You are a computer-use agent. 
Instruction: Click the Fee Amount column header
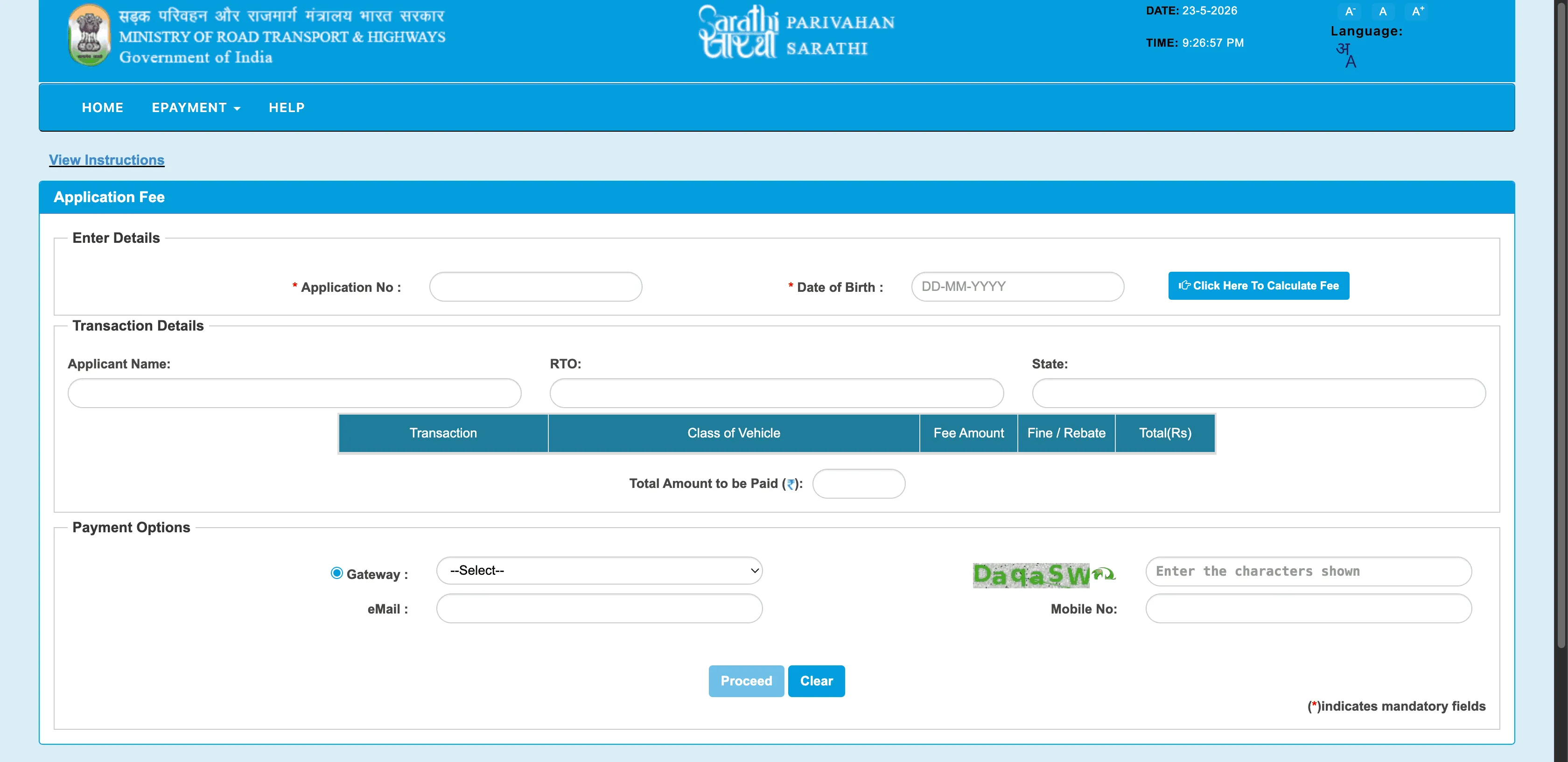[x=968, y=433]
